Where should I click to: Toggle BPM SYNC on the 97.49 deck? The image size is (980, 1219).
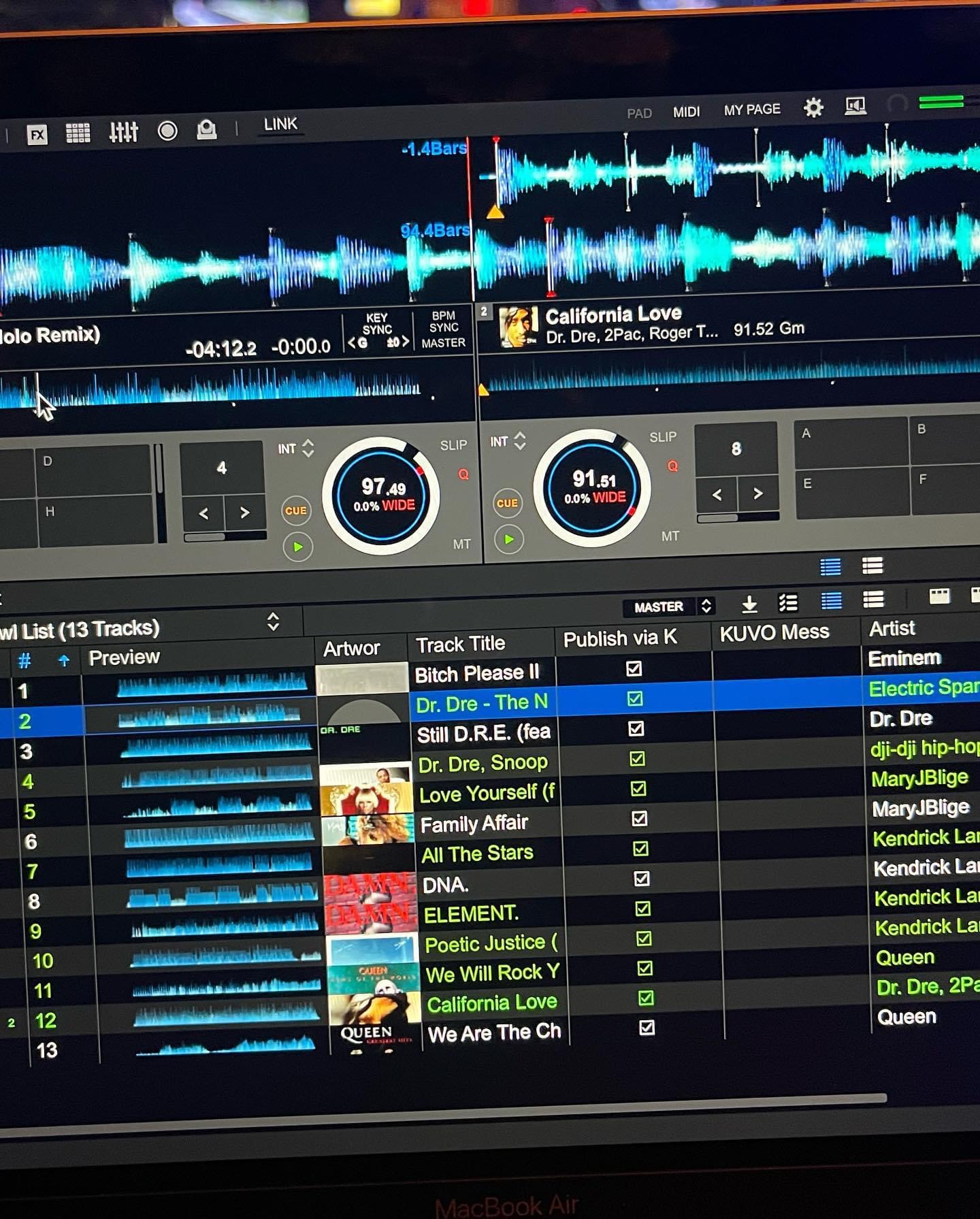444,321
